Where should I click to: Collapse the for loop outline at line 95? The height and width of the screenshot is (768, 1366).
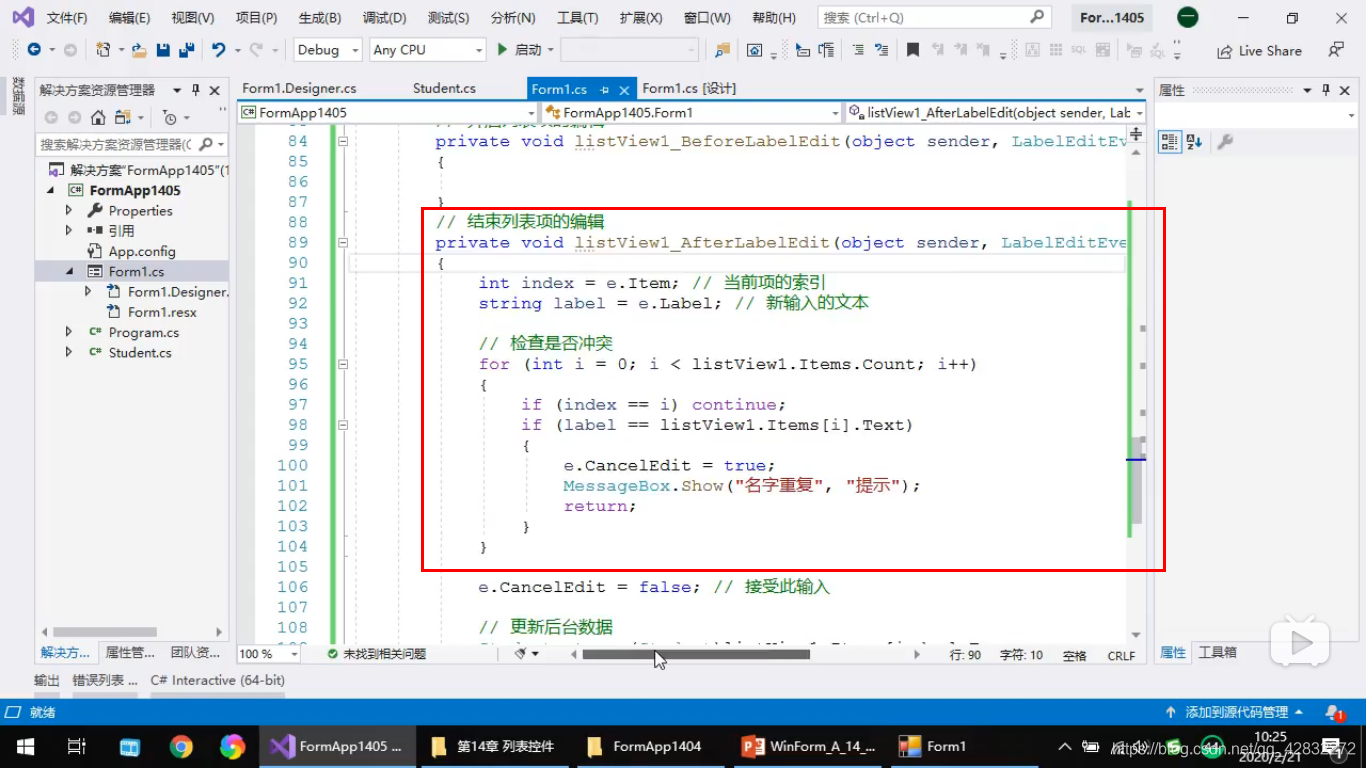342,364
